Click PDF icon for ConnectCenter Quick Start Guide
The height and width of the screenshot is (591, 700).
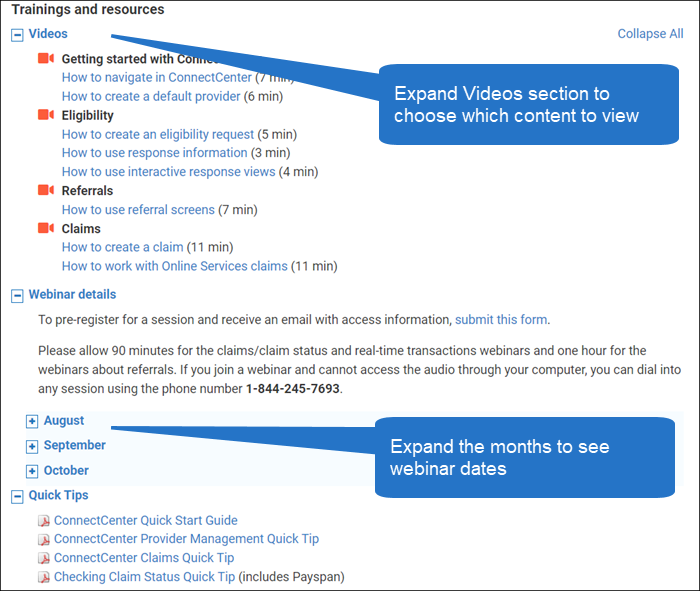pyautogui.click(x=44, y=521)
